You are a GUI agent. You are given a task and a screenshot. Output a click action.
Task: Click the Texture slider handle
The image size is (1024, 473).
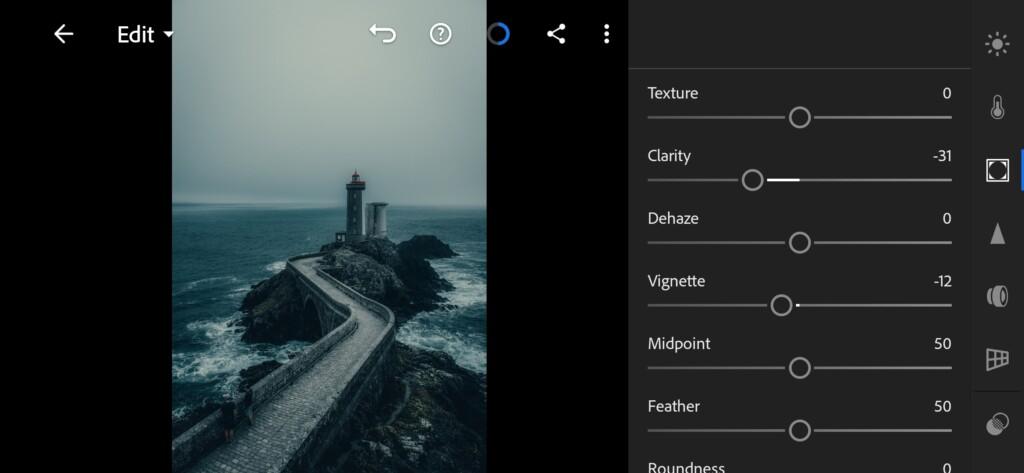[x=799, y=118]
